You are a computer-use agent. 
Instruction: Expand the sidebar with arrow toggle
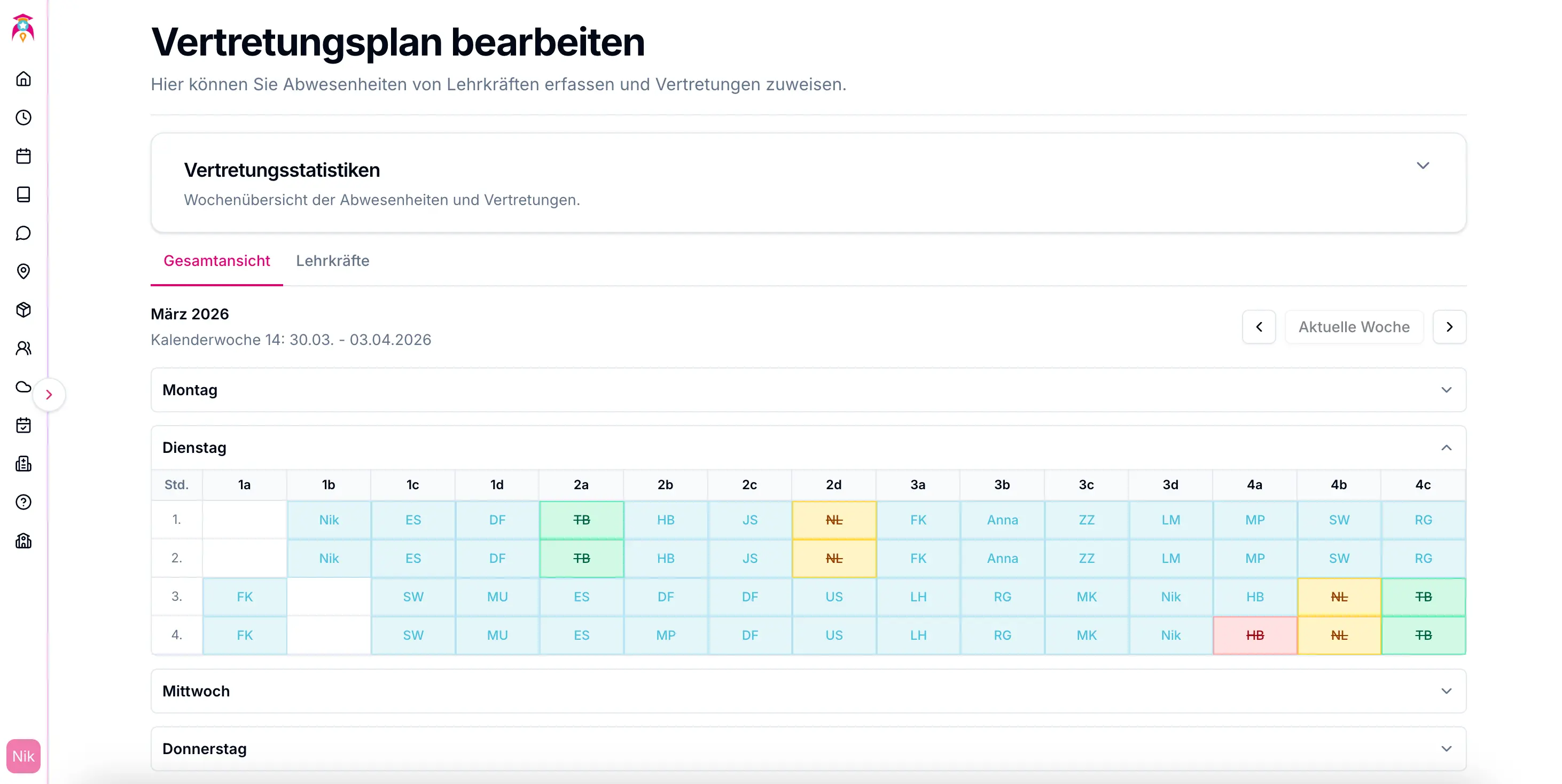(49, 395)
